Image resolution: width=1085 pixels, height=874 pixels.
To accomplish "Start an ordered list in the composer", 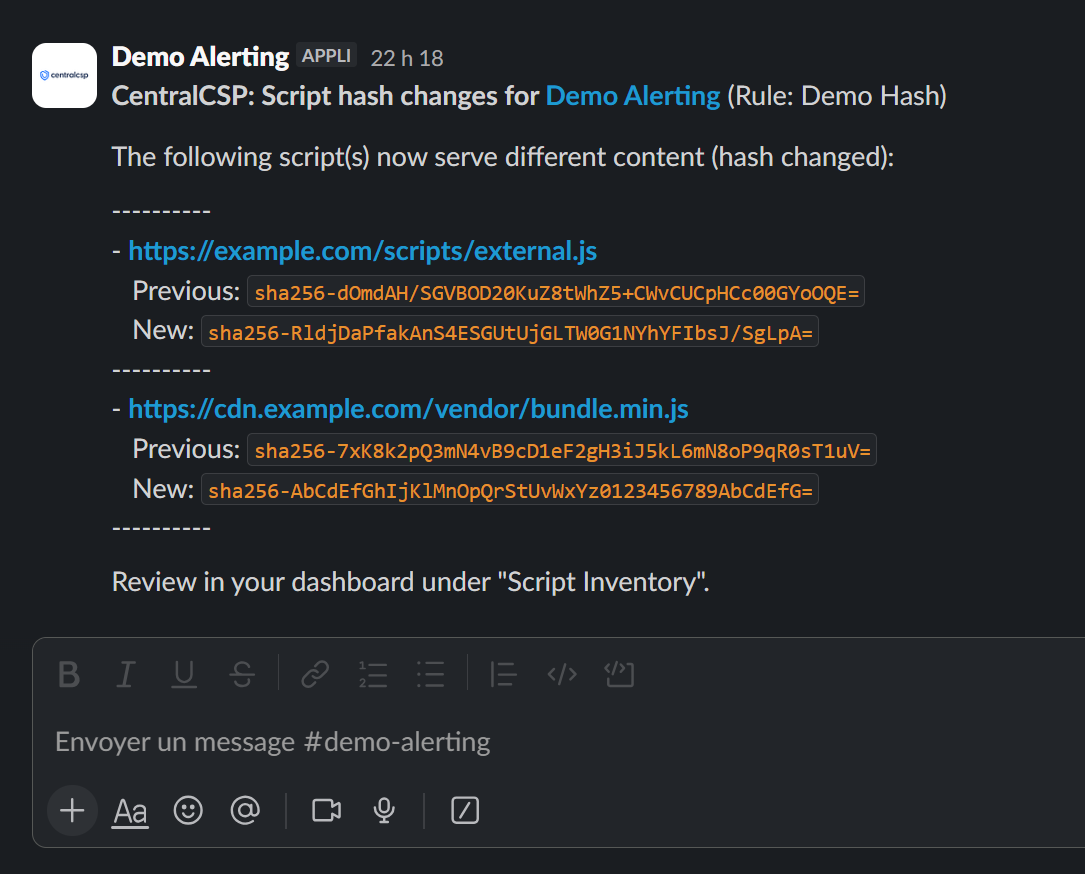I will pos(372,675).
